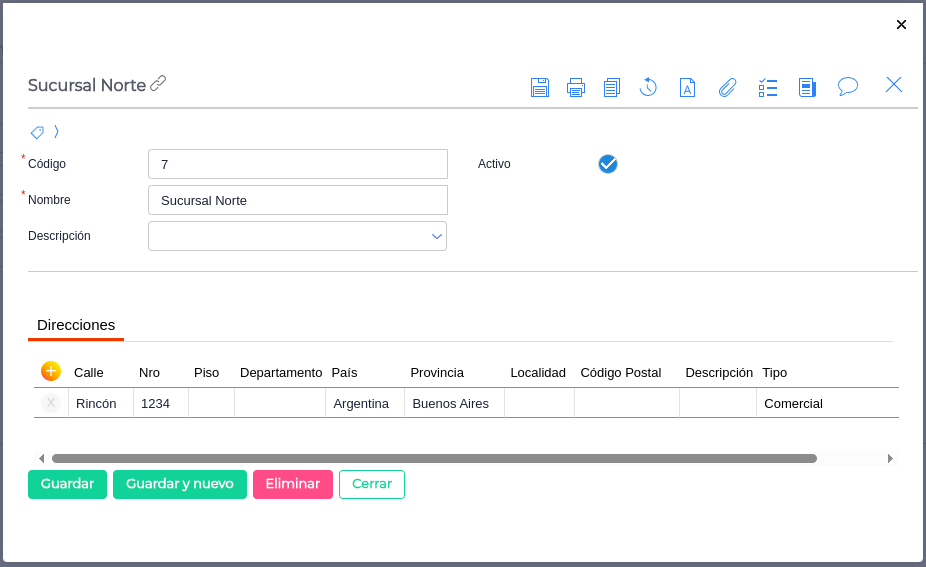This screenshot has height=567, width=926.
Task: Click the Código input field
Action: click(298, 164)
